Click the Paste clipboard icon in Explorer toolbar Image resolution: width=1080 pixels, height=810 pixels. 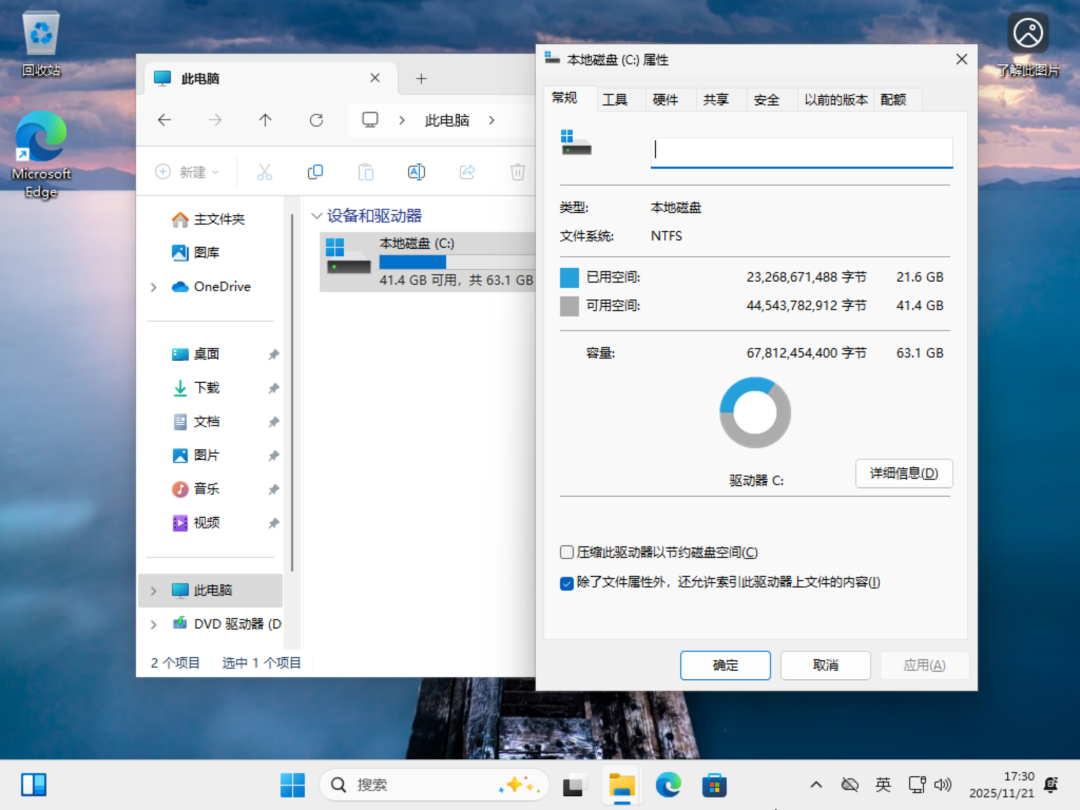pos(366,172)
